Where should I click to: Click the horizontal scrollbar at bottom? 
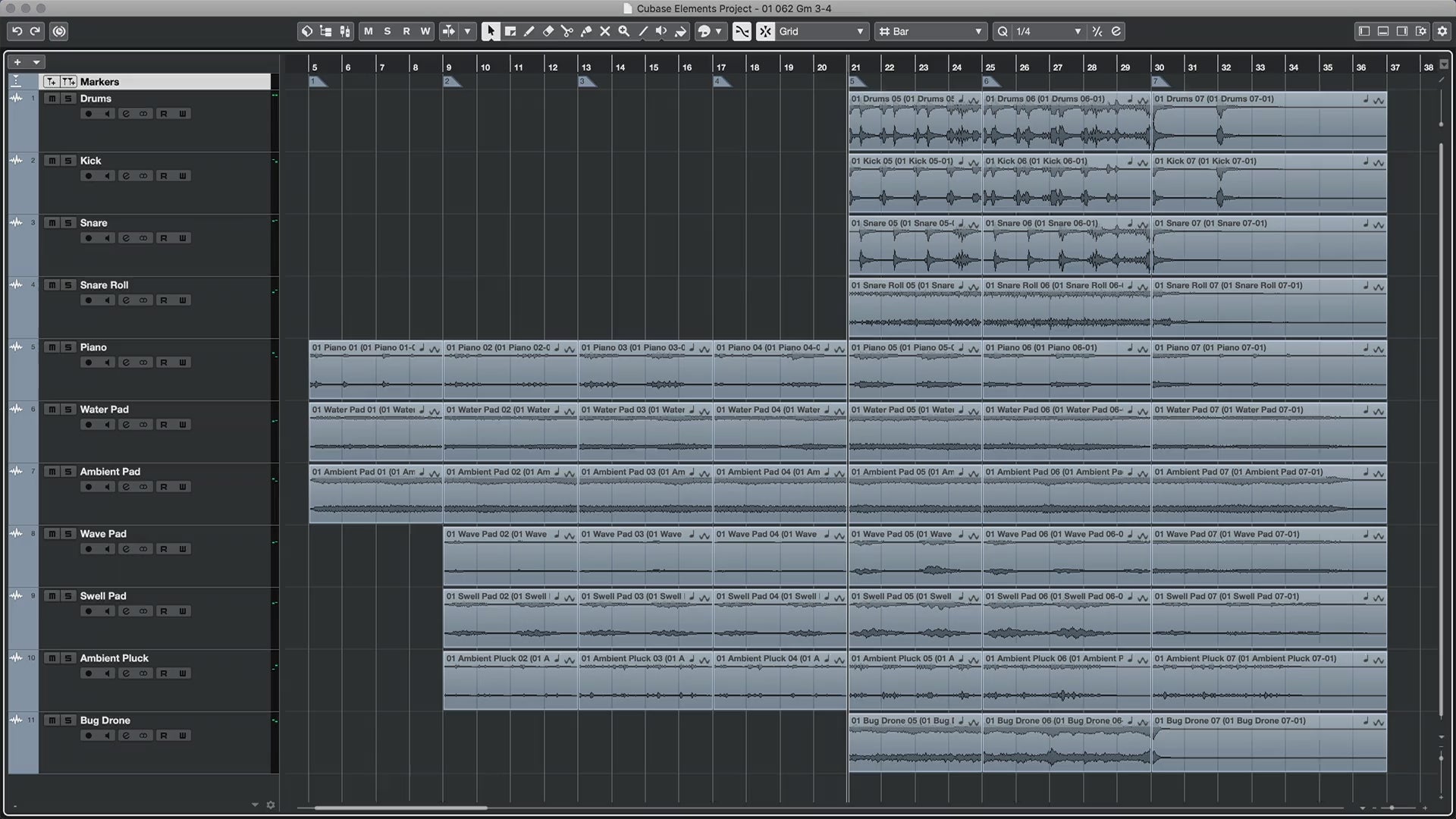(x=400, y=808)
